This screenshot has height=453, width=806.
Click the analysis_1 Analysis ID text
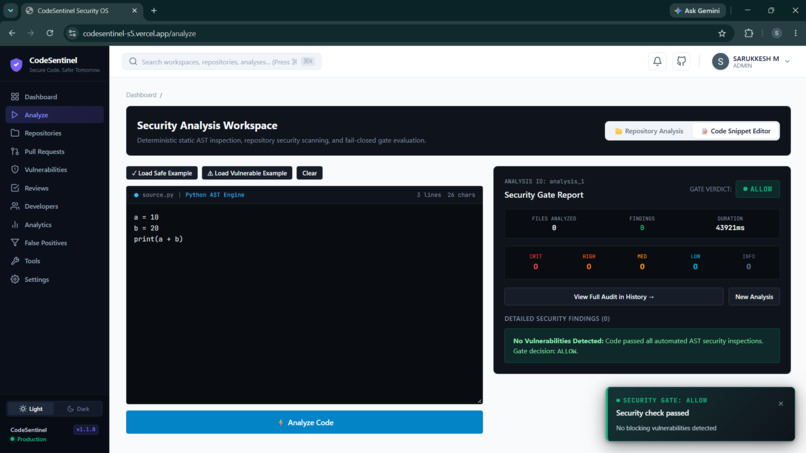coord(566,182)
